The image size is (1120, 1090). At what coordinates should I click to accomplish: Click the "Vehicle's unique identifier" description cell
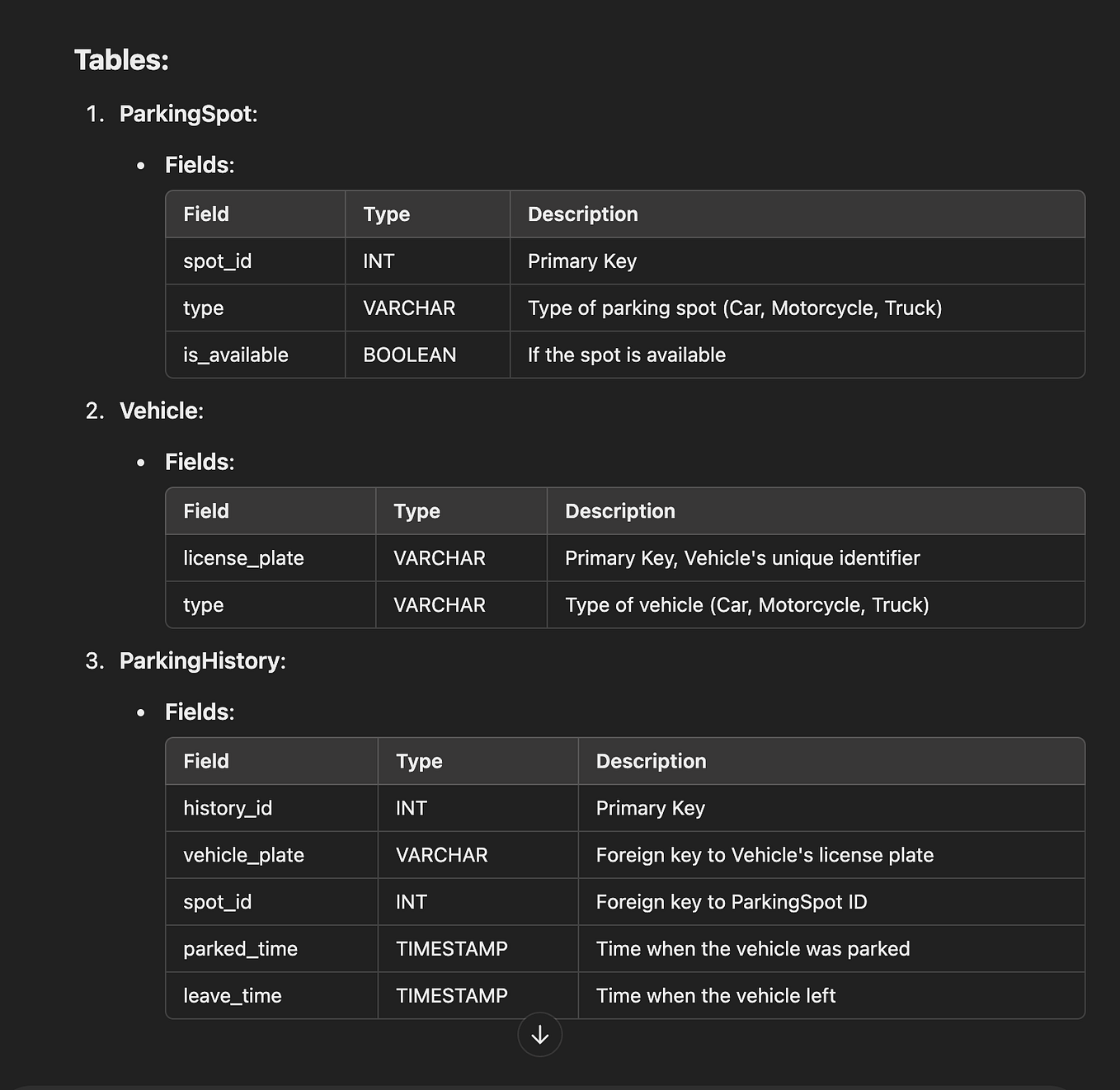(x=742, y=558)
